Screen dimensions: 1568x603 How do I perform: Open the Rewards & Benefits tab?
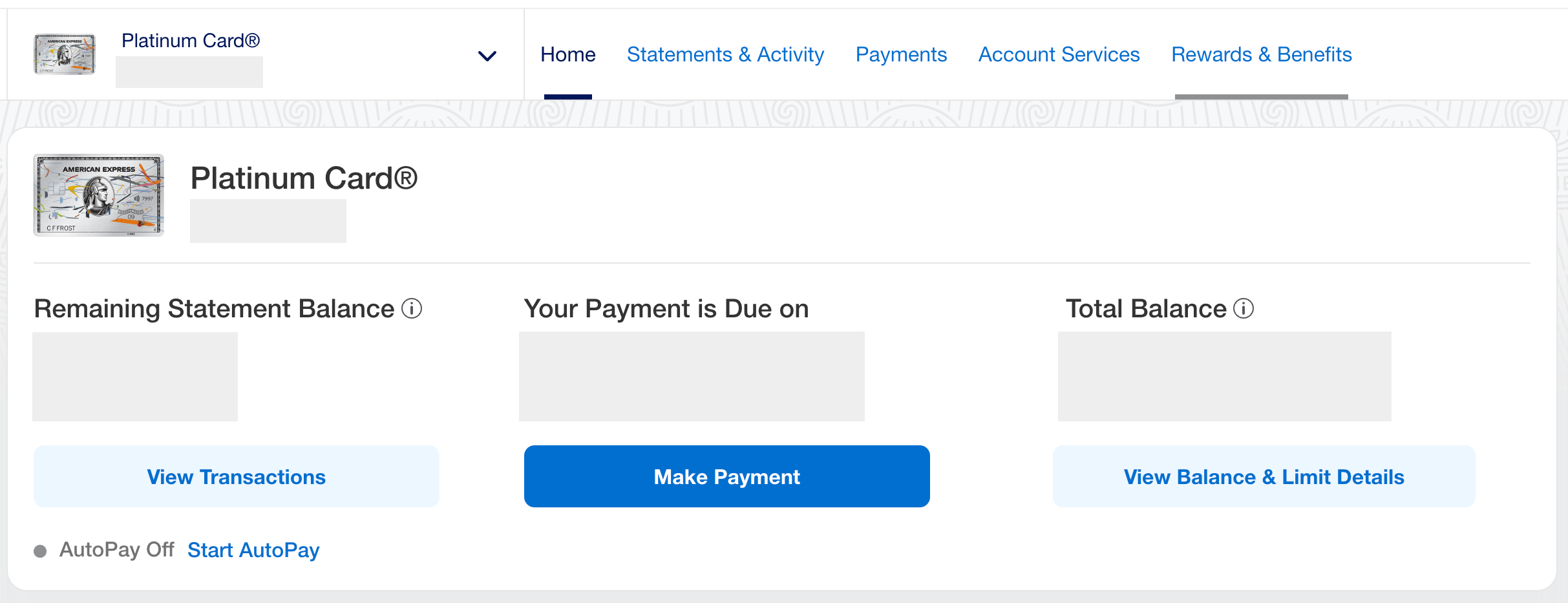(1261, 54)
